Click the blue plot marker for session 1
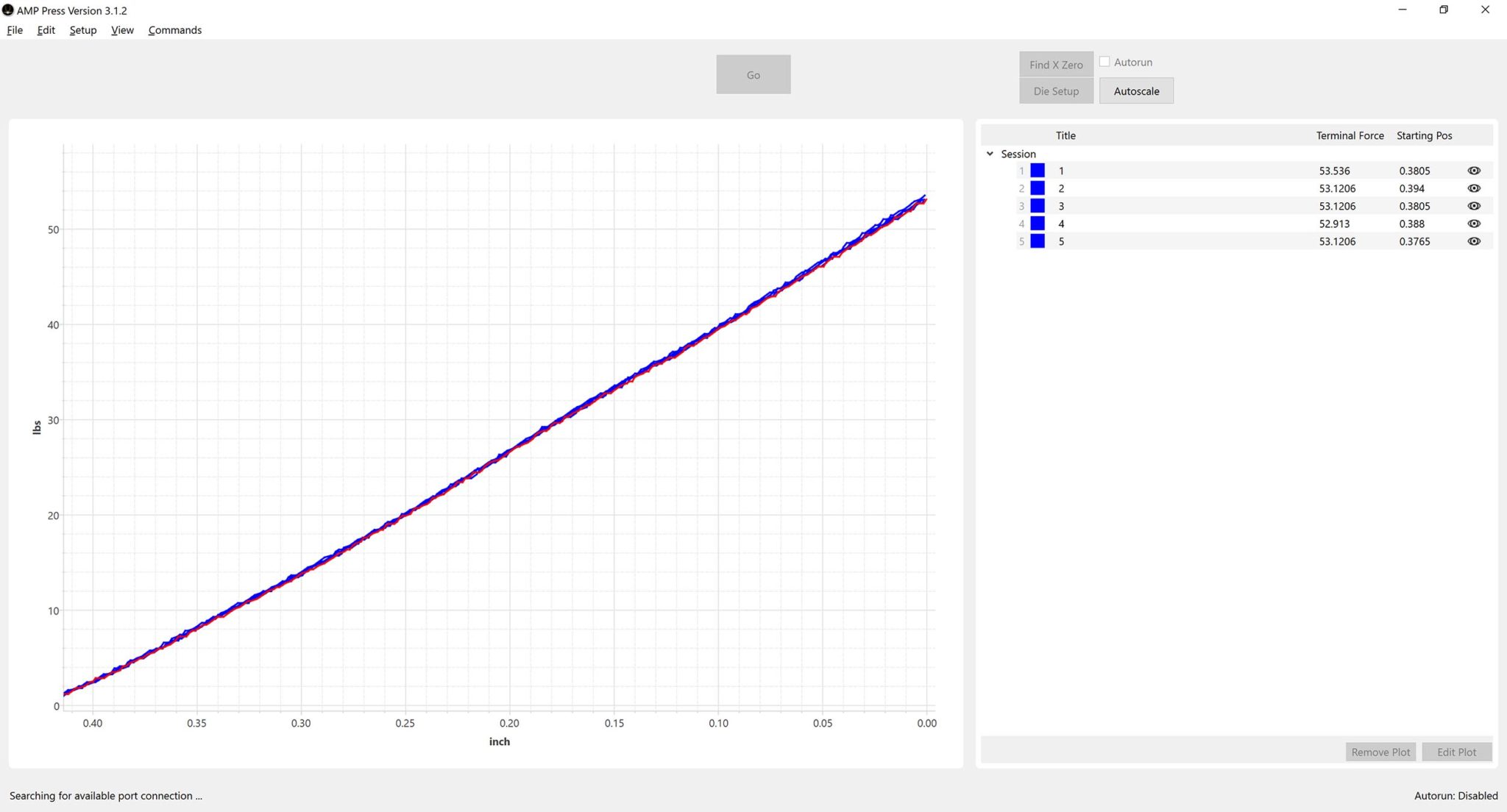 click(1038, 170)
